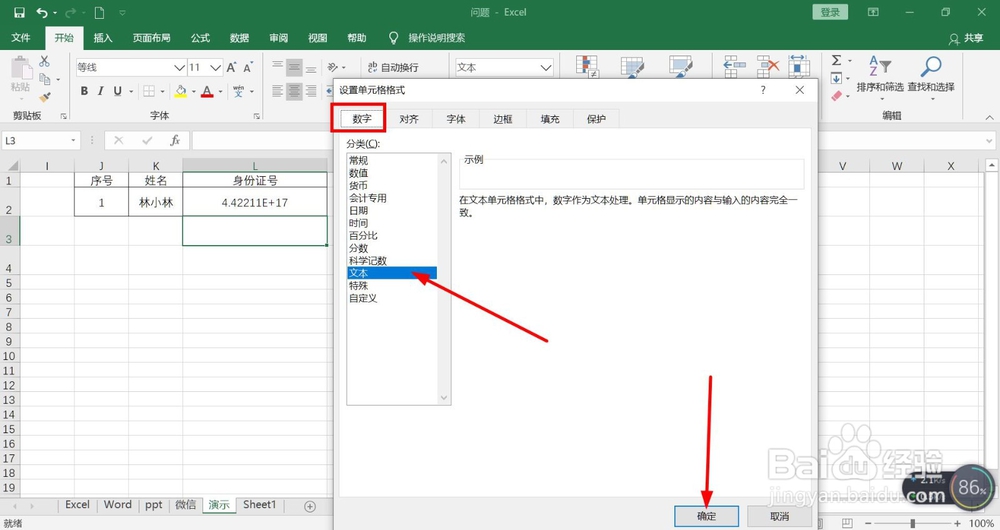Switch to the 字体 tab in dialog

(456, 119)
